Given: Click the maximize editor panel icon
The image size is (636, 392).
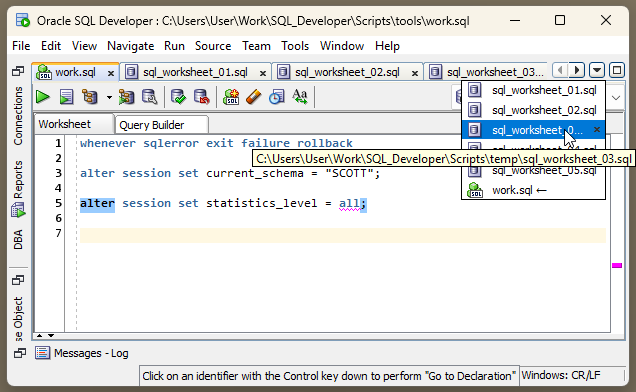Looking at the screenshot, I should pos(617,70).
